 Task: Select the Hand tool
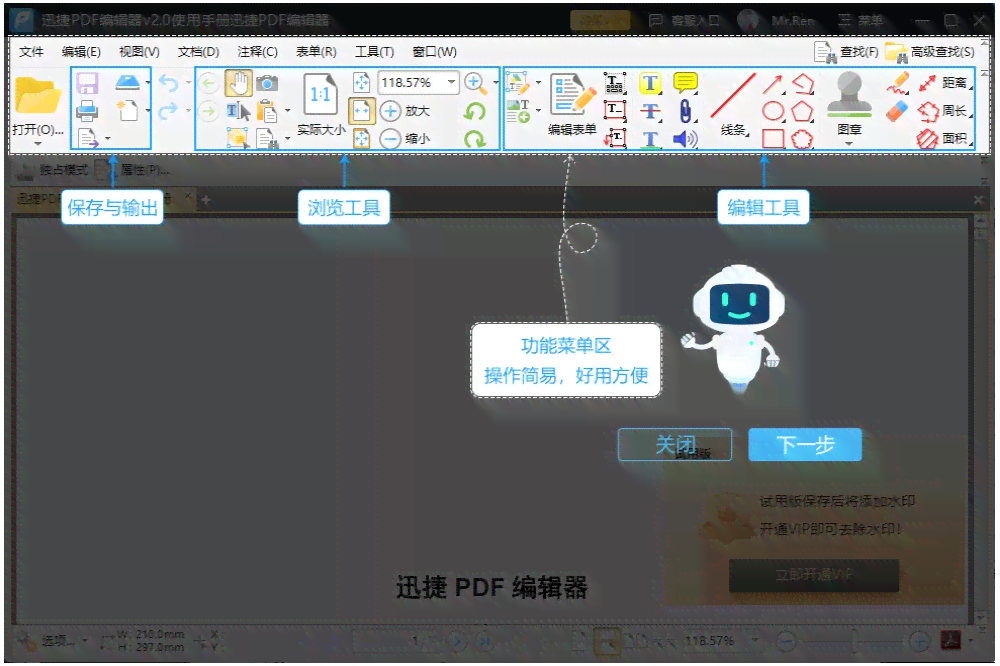click(x=239, y=83)
